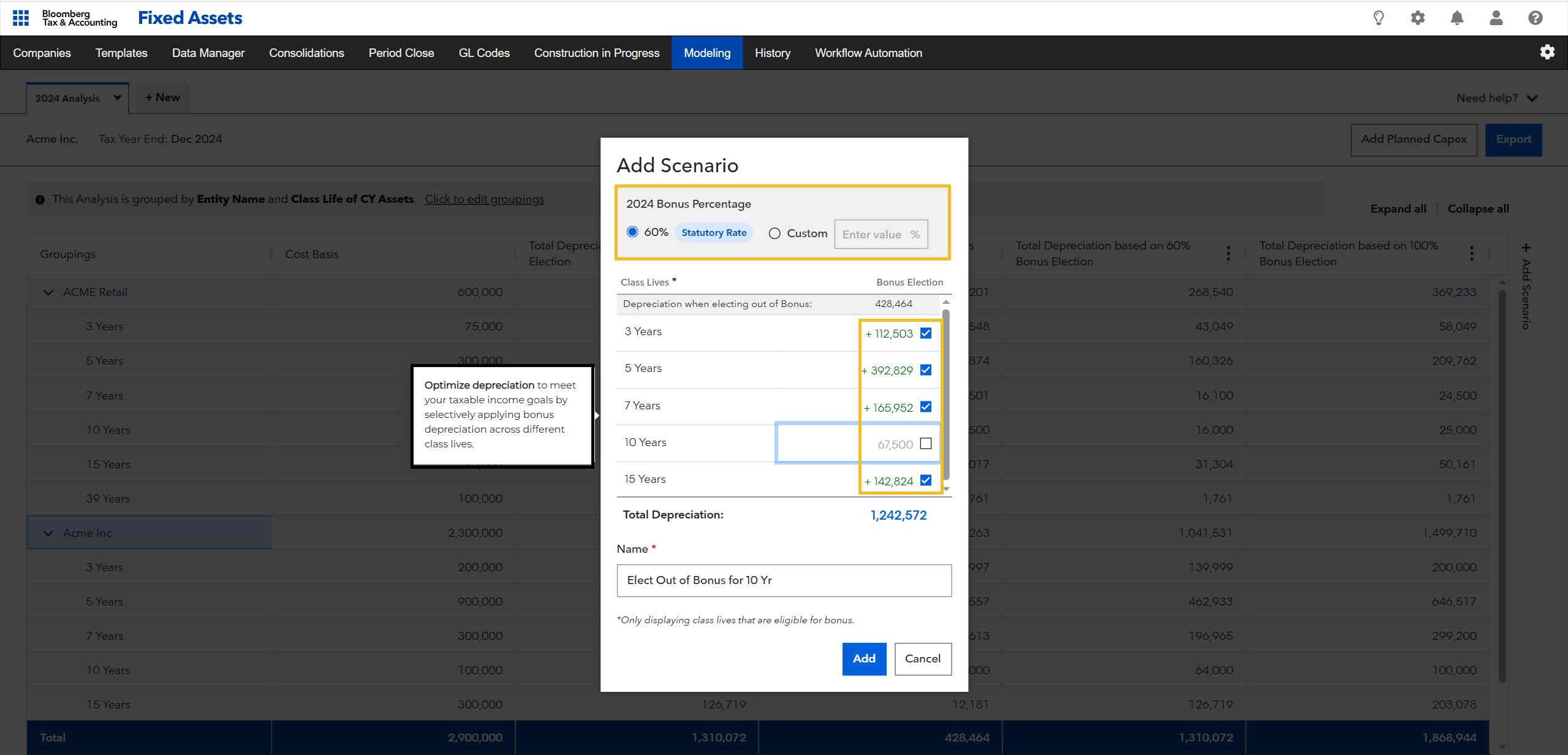
Task: Open the kebab menu for 60% Bonus Election column
Action: (x=1227, y=252)
